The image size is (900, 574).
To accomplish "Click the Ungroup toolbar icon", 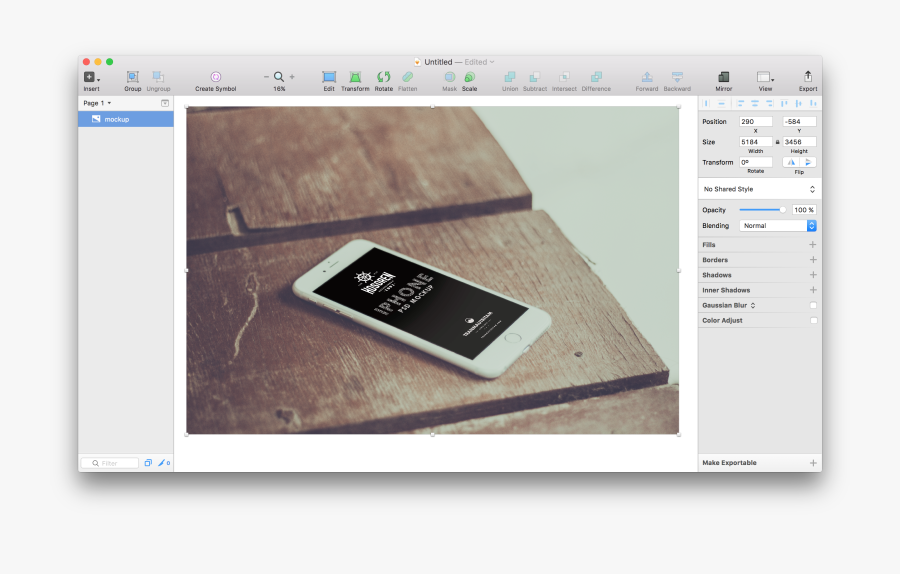I will click(158, 77).
